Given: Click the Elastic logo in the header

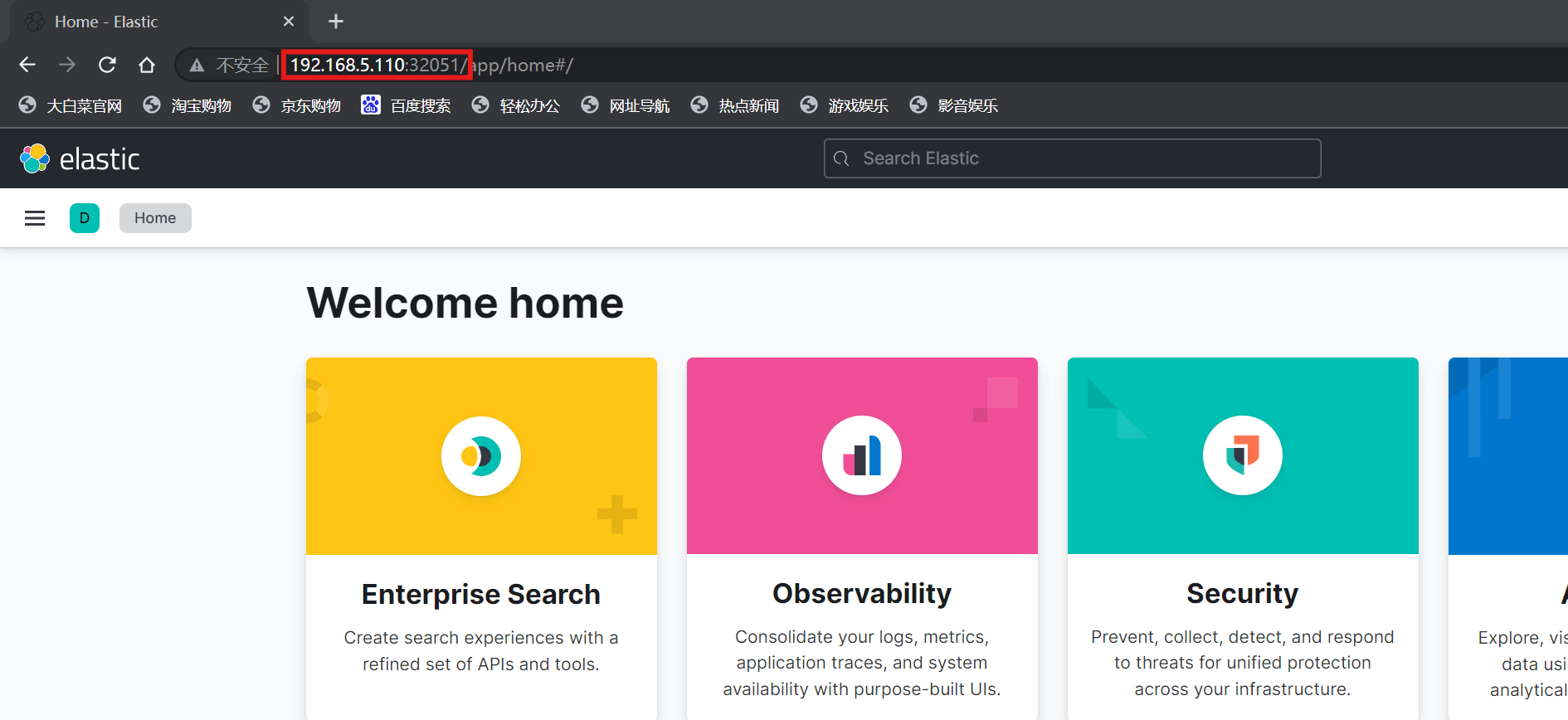Looking at the screenshot, I should (80, 158).
